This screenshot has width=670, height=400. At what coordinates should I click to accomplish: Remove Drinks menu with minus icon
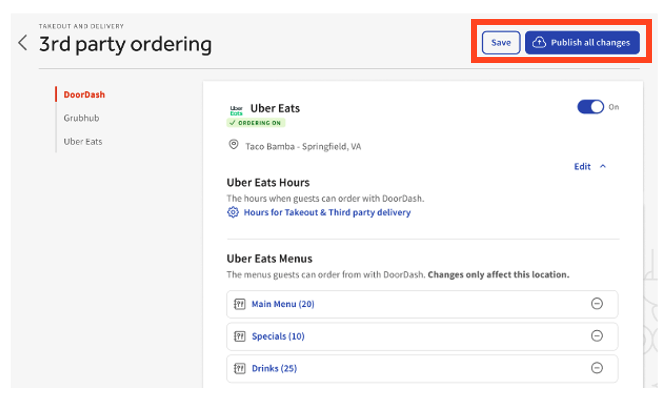(597, 368)
